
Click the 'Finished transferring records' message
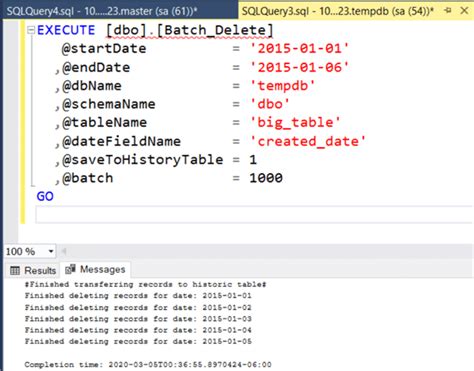(x=145, y=284)
